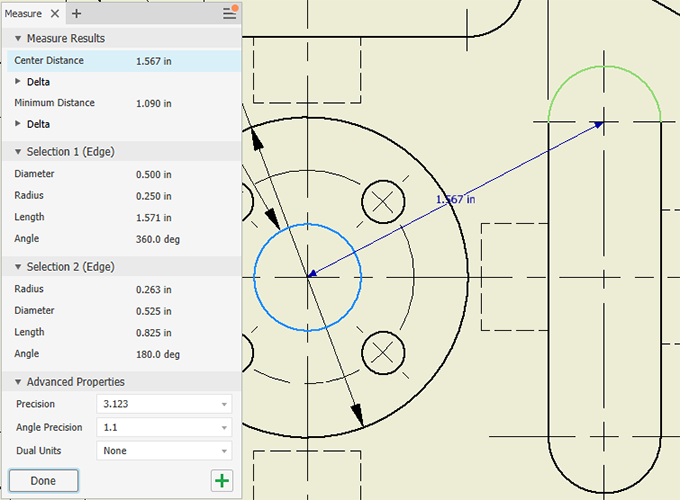Expand the Delta under Minimum Distance
Image resolution: width=680 pixels, height=500 pixels.
pyautogui.click(x=18, y=124)
